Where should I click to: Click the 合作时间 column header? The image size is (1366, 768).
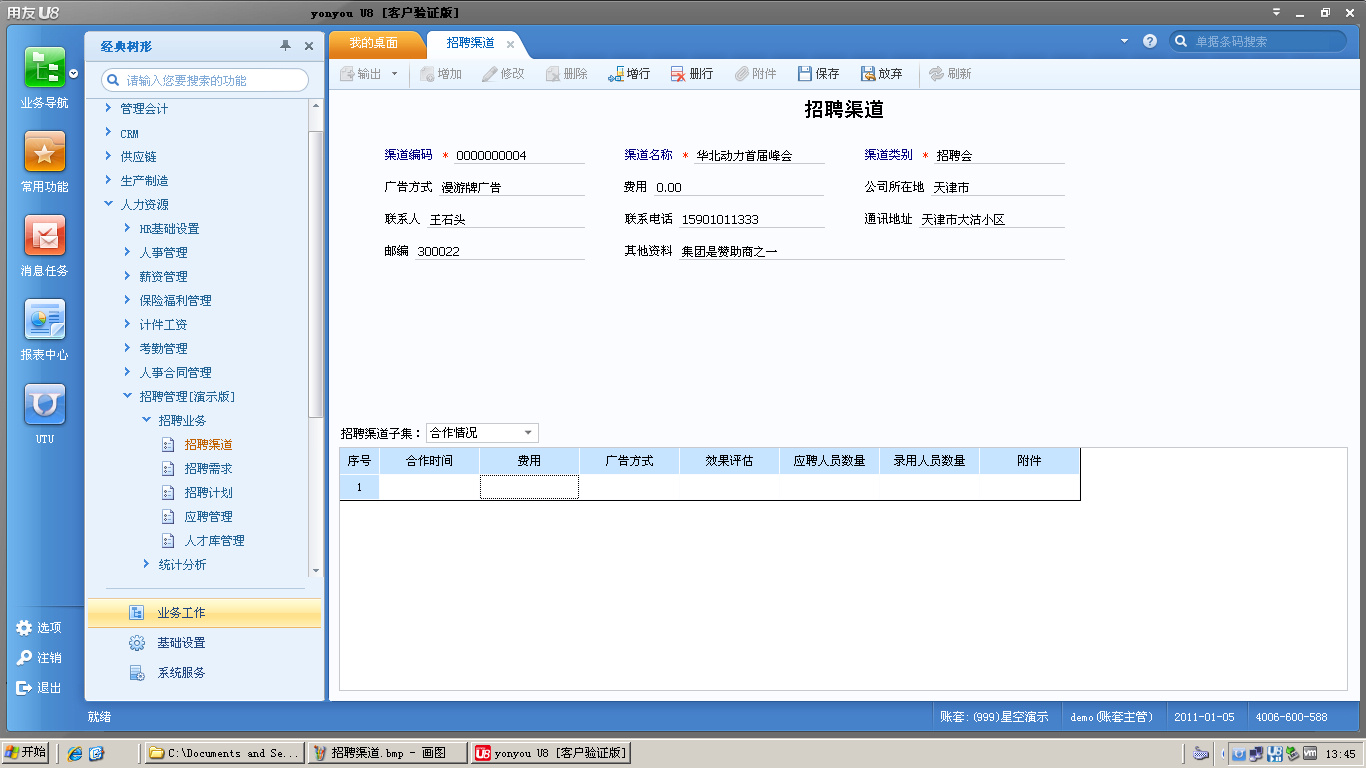[429, 461]
